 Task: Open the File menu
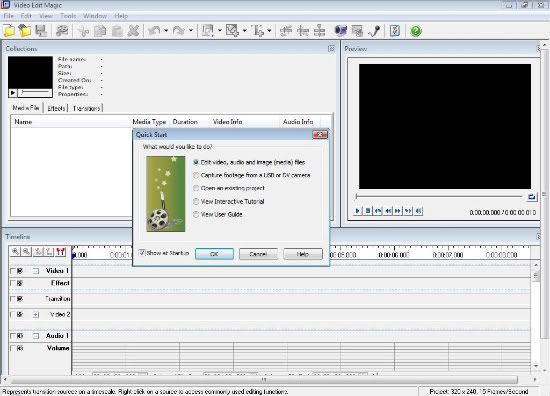click(8, 16)
